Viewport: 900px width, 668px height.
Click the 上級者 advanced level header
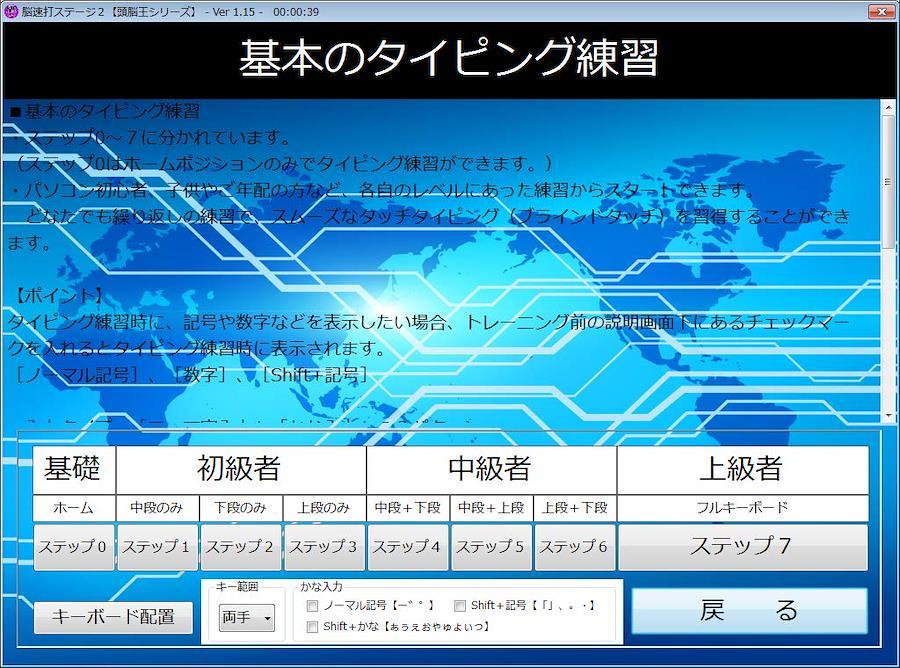pyautogui.click(x=742, y=469)
